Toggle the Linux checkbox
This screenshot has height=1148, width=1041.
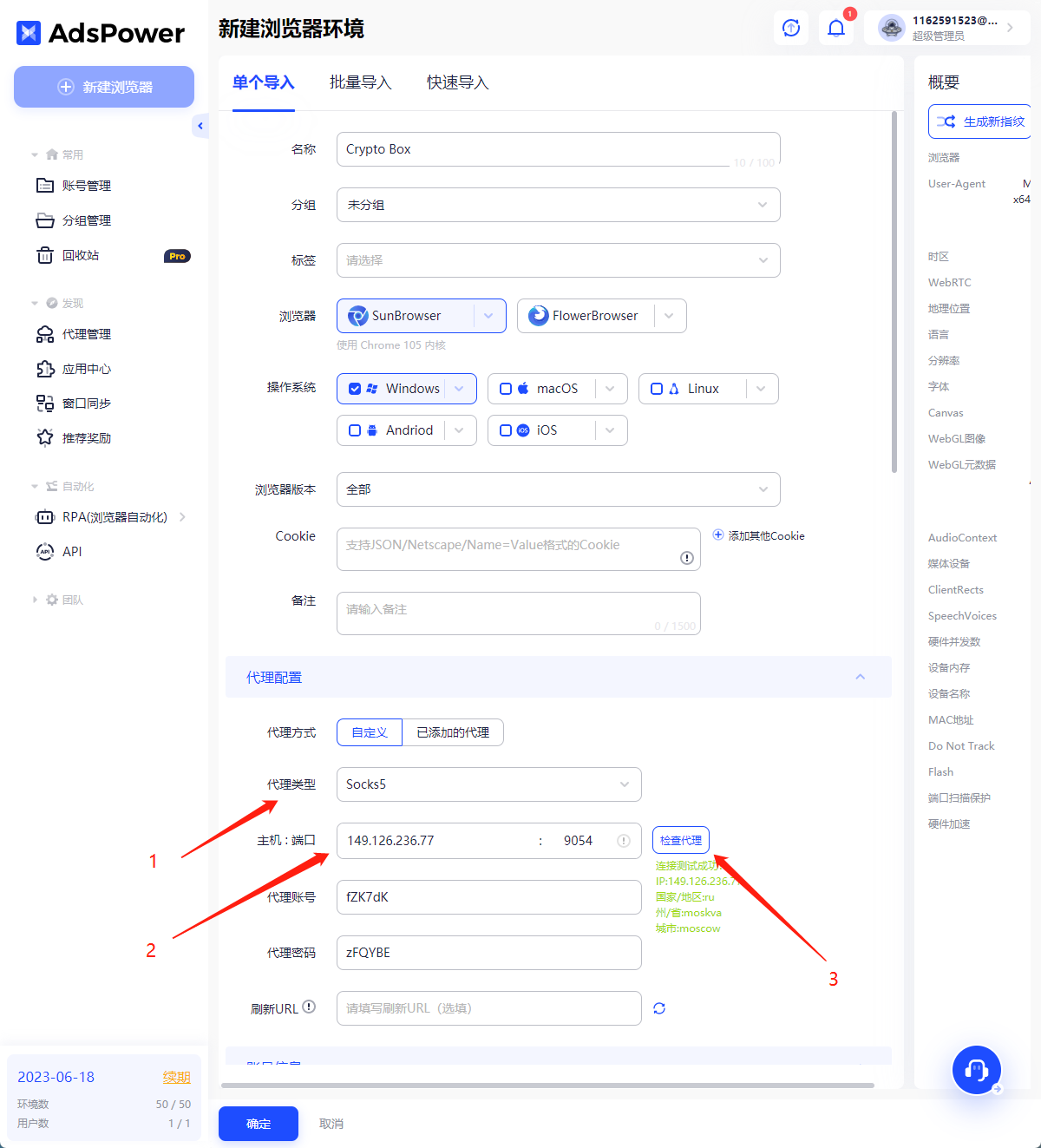pyautogui.click(x=657, y=389)
